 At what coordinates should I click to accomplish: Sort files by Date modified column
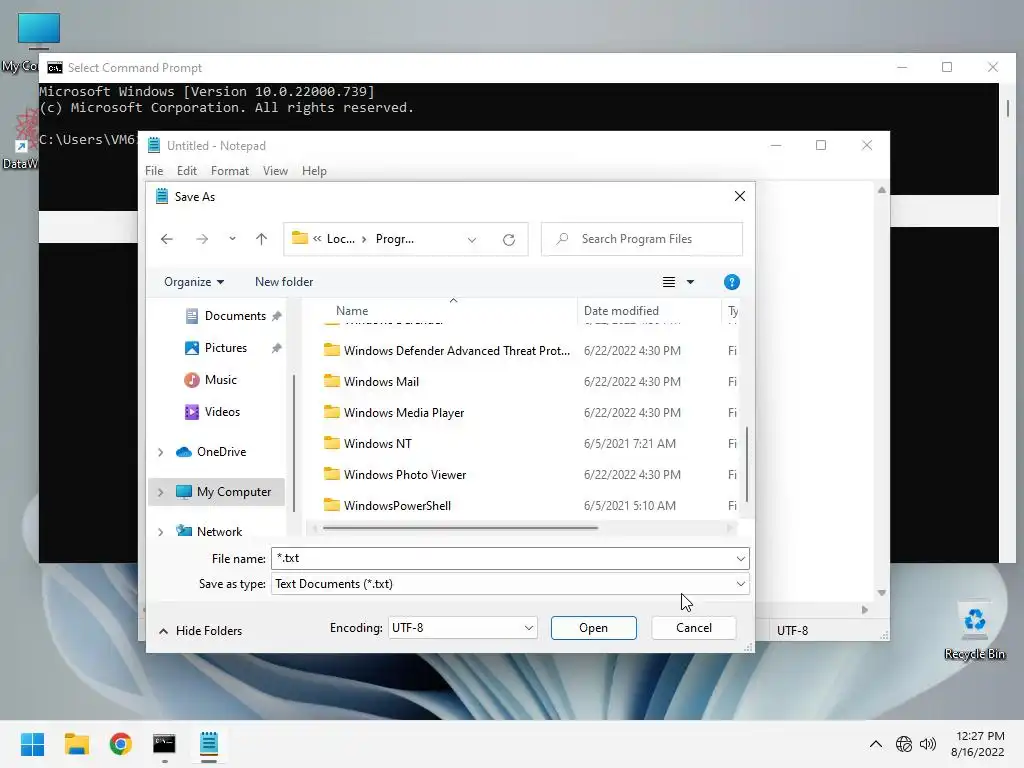coord(621,311)
